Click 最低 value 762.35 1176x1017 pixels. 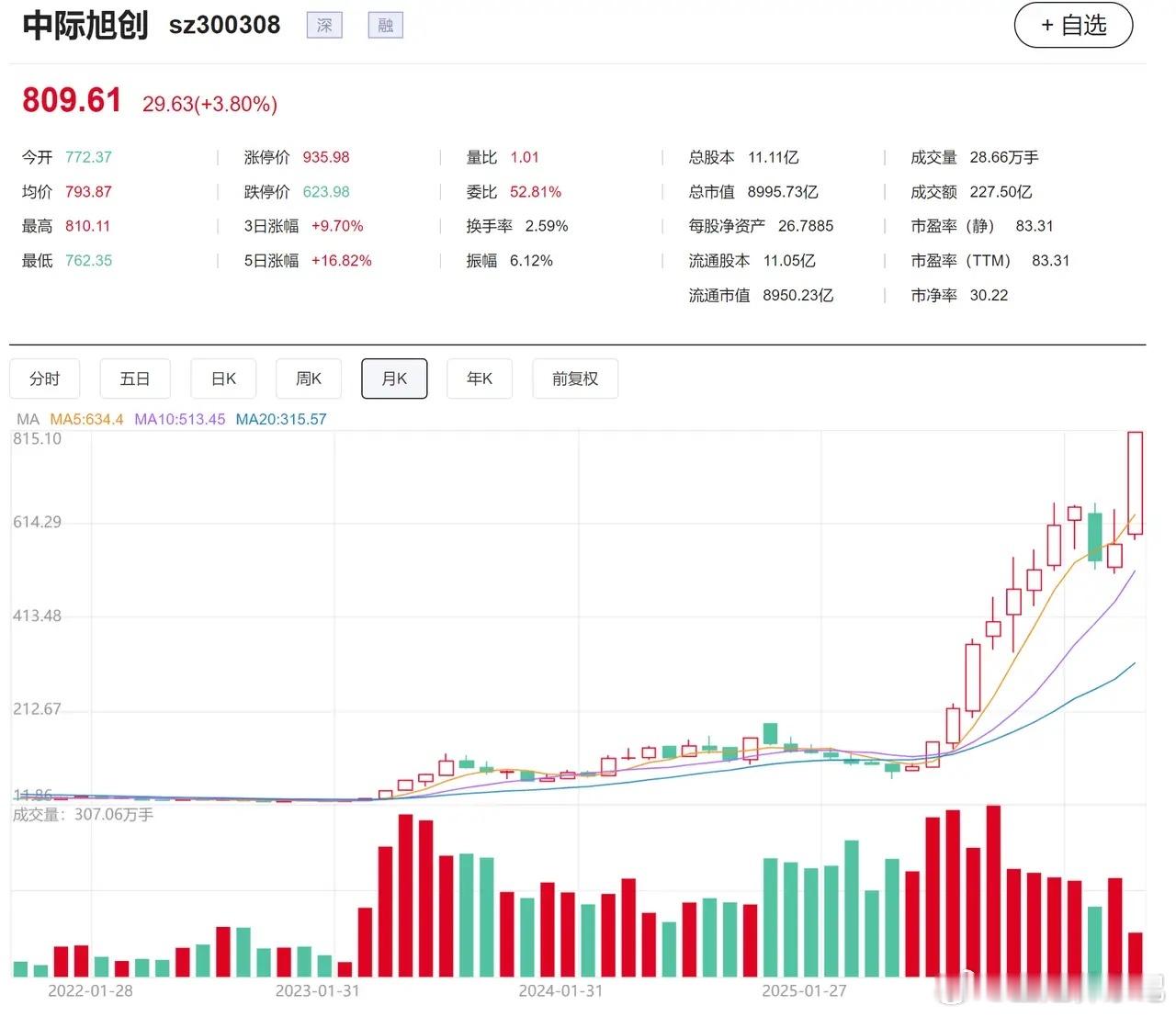[88, 261]
